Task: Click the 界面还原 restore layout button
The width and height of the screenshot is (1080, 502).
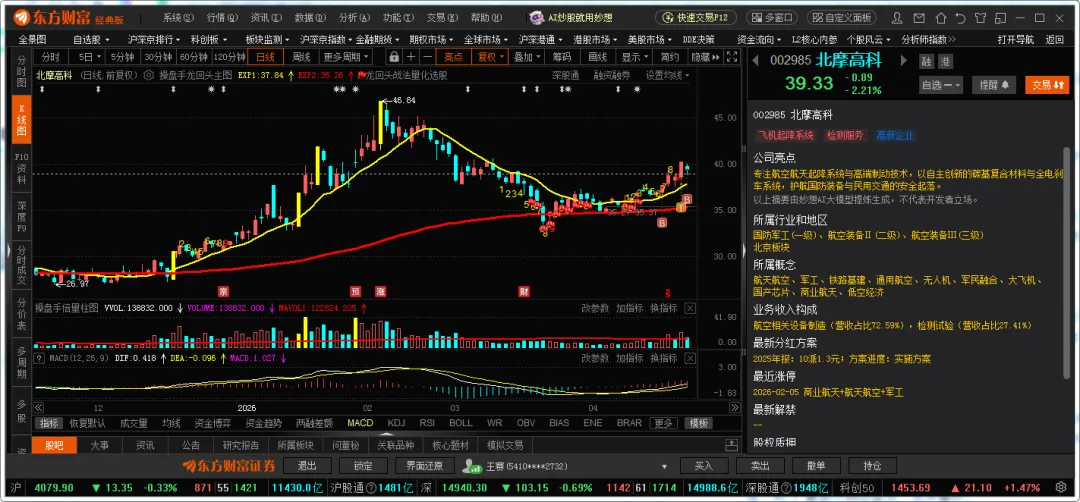Action: (424, 466)
